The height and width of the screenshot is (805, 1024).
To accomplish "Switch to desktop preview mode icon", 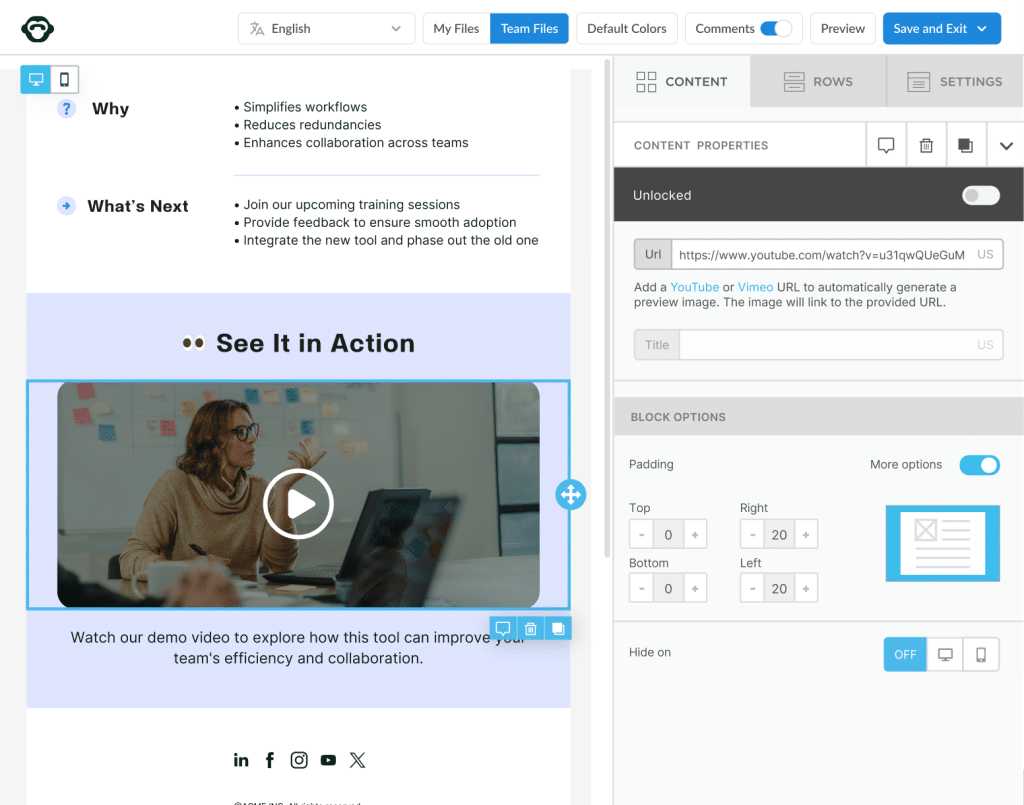I will coord(36,80).
